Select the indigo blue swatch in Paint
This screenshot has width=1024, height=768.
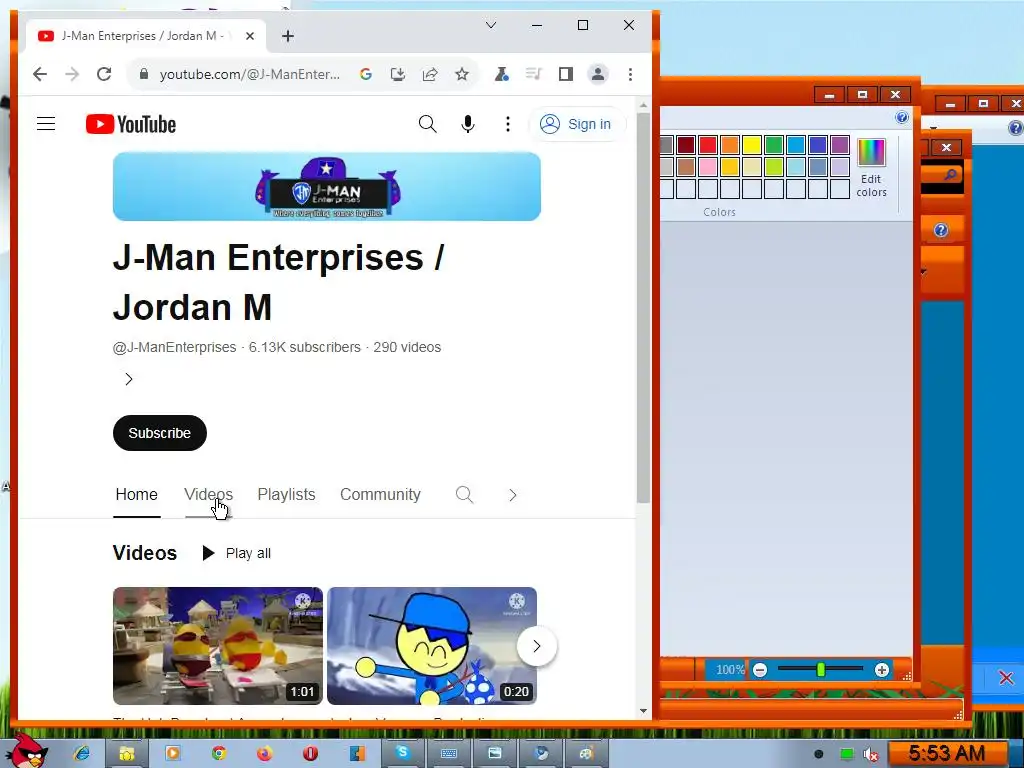click(x=818, y=145)
